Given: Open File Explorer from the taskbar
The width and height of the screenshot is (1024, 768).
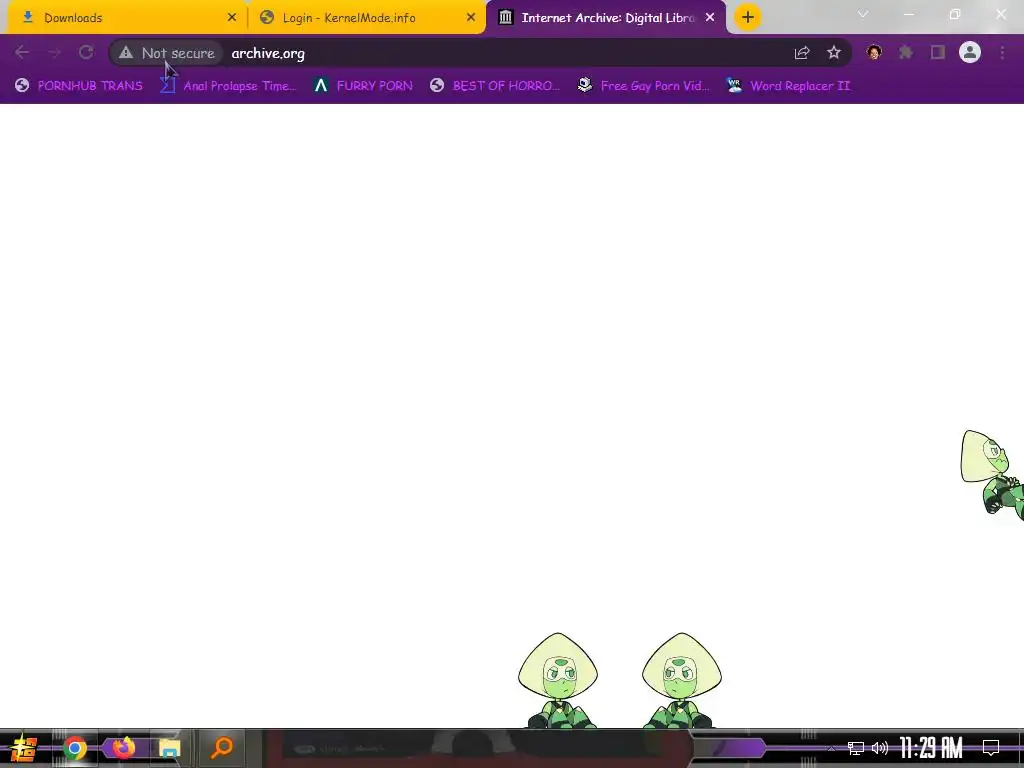Looking at the screenshot, I should pyautogui.click(x=170, y=748).
